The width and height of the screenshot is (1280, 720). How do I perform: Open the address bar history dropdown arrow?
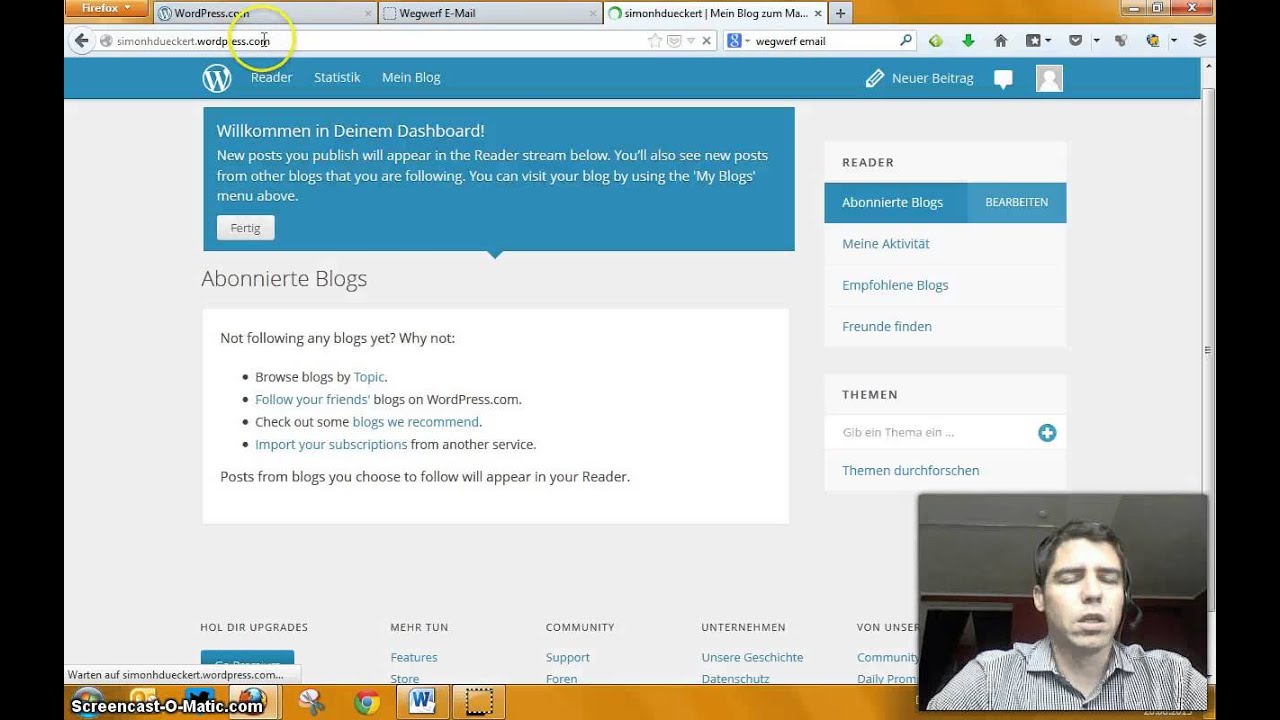[690, 41]
